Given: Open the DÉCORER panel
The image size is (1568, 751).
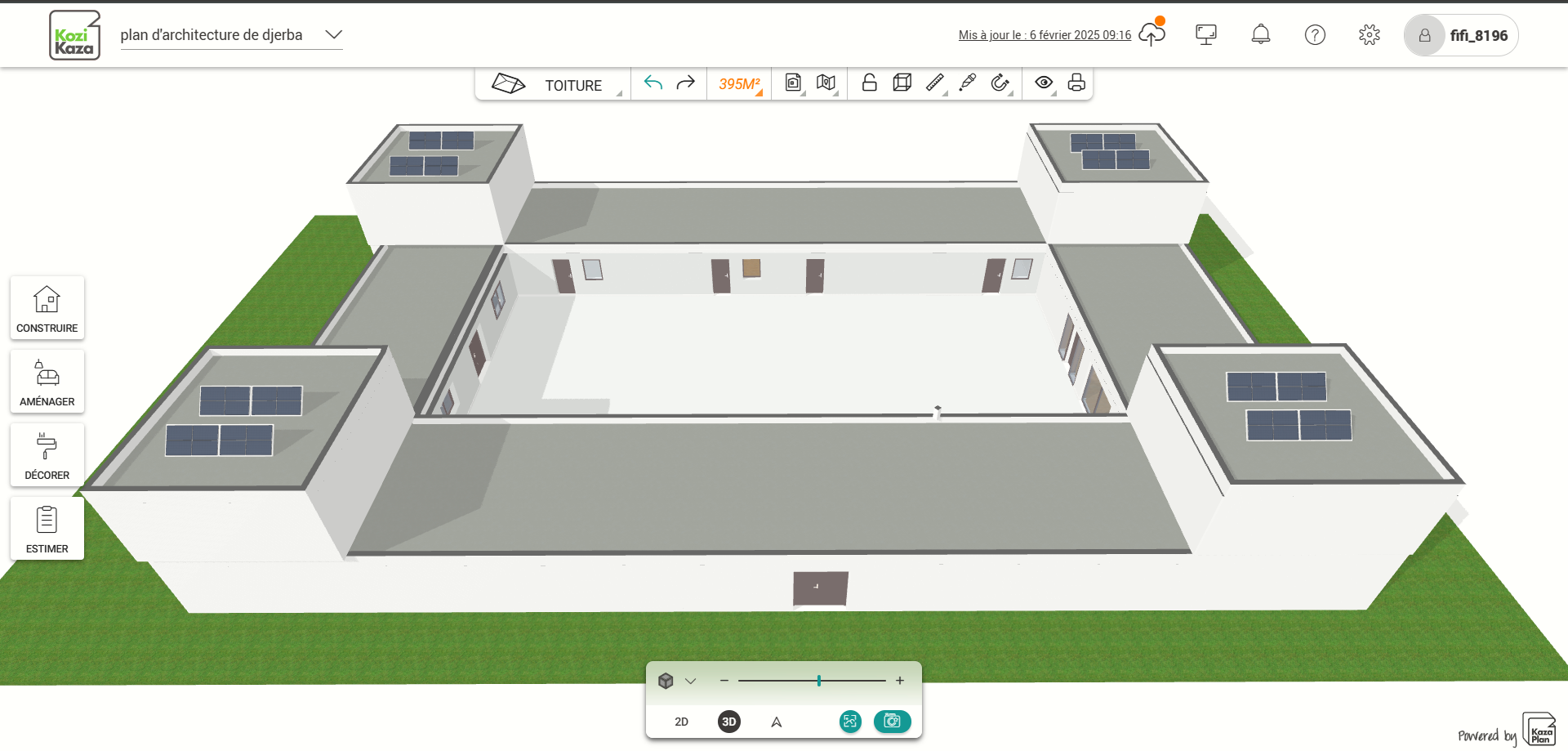Looking at the screenshot, I should (x=47, y=455).
